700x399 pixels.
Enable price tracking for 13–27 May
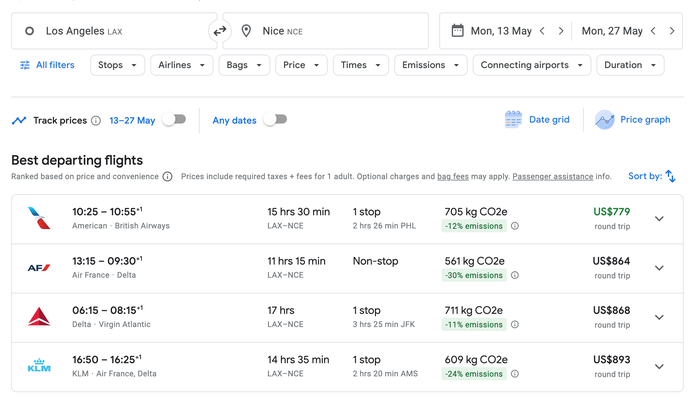(174, 120)
